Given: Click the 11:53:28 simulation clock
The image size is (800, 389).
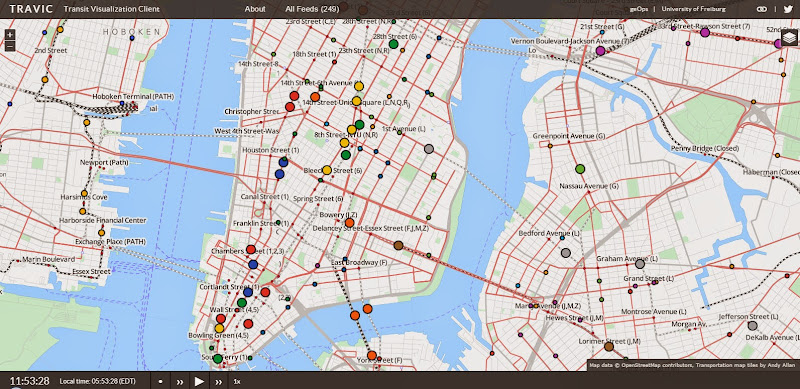Looking at the screenshot, I should [30, 381].
